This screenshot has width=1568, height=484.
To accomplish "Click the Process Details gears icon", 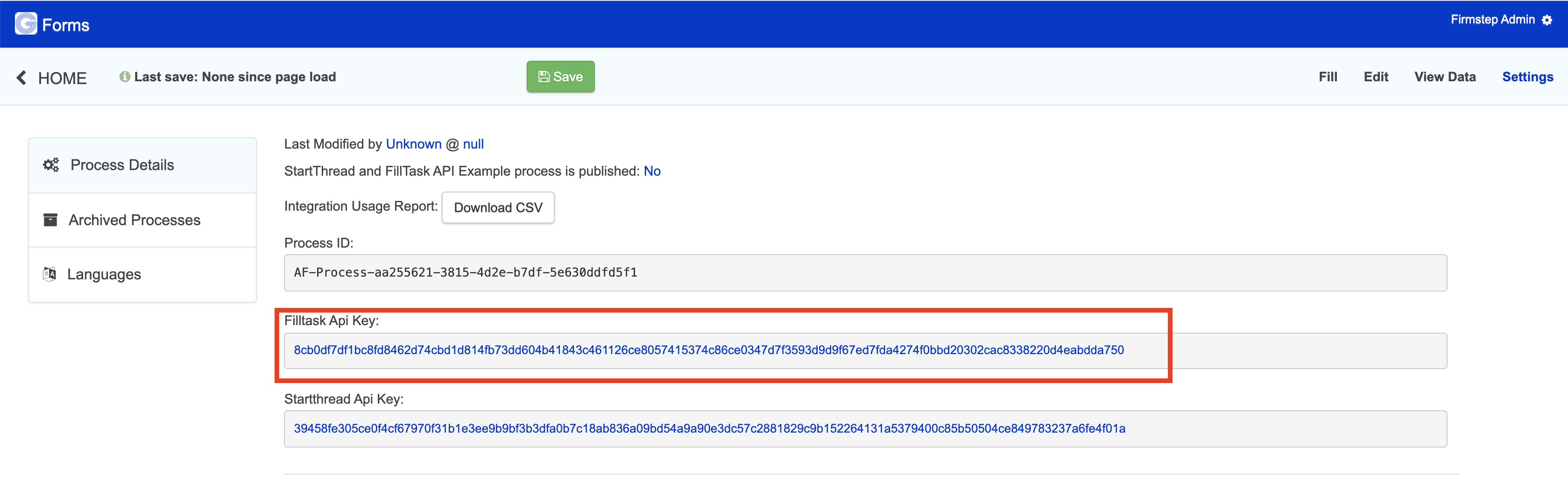I will [51, 165].
